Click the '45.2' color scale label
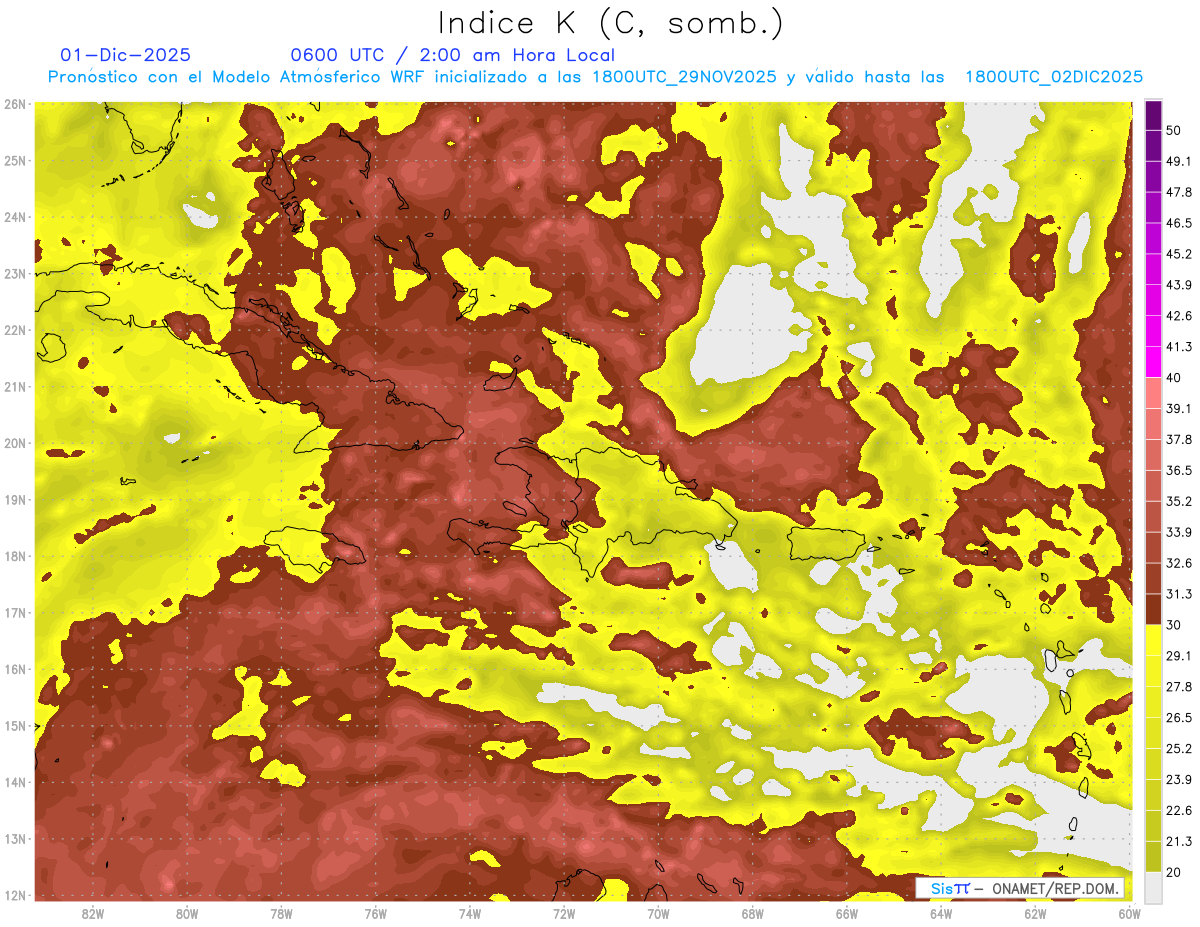This screenshot has height=927, width=1200. click(1178, 254)
